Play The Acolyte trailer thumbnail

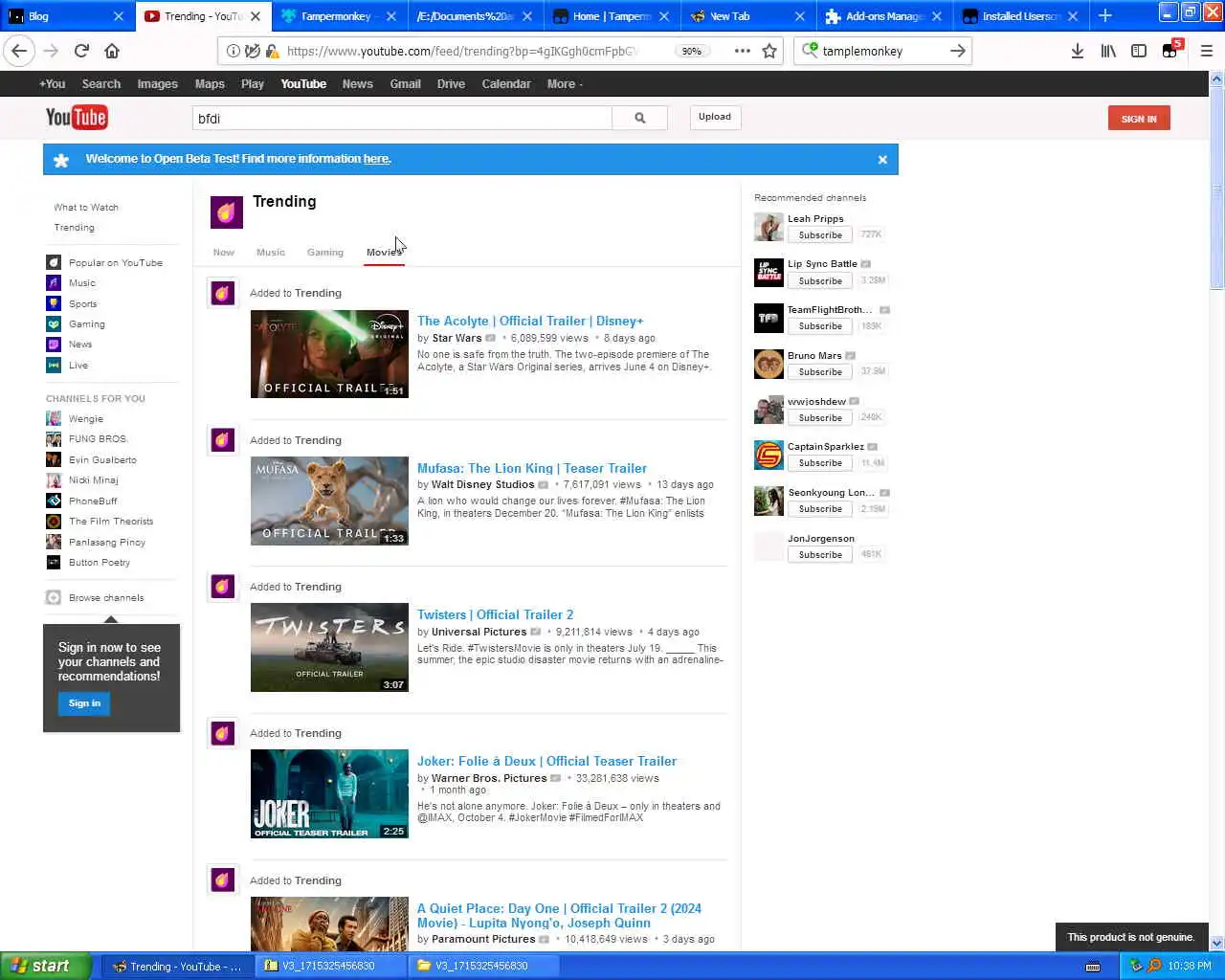tap(329, 354)
